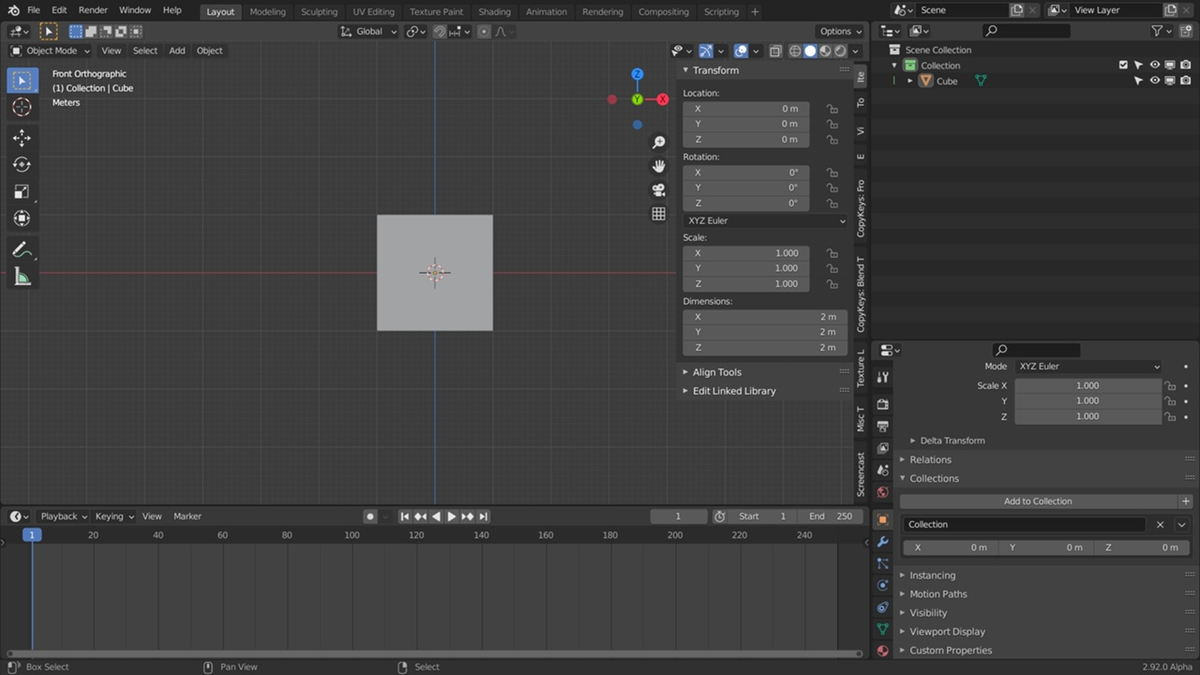The height and width of the screenshot is (675, 1200).
Task: Open the Render menu
Action: (x=93, y=10)
